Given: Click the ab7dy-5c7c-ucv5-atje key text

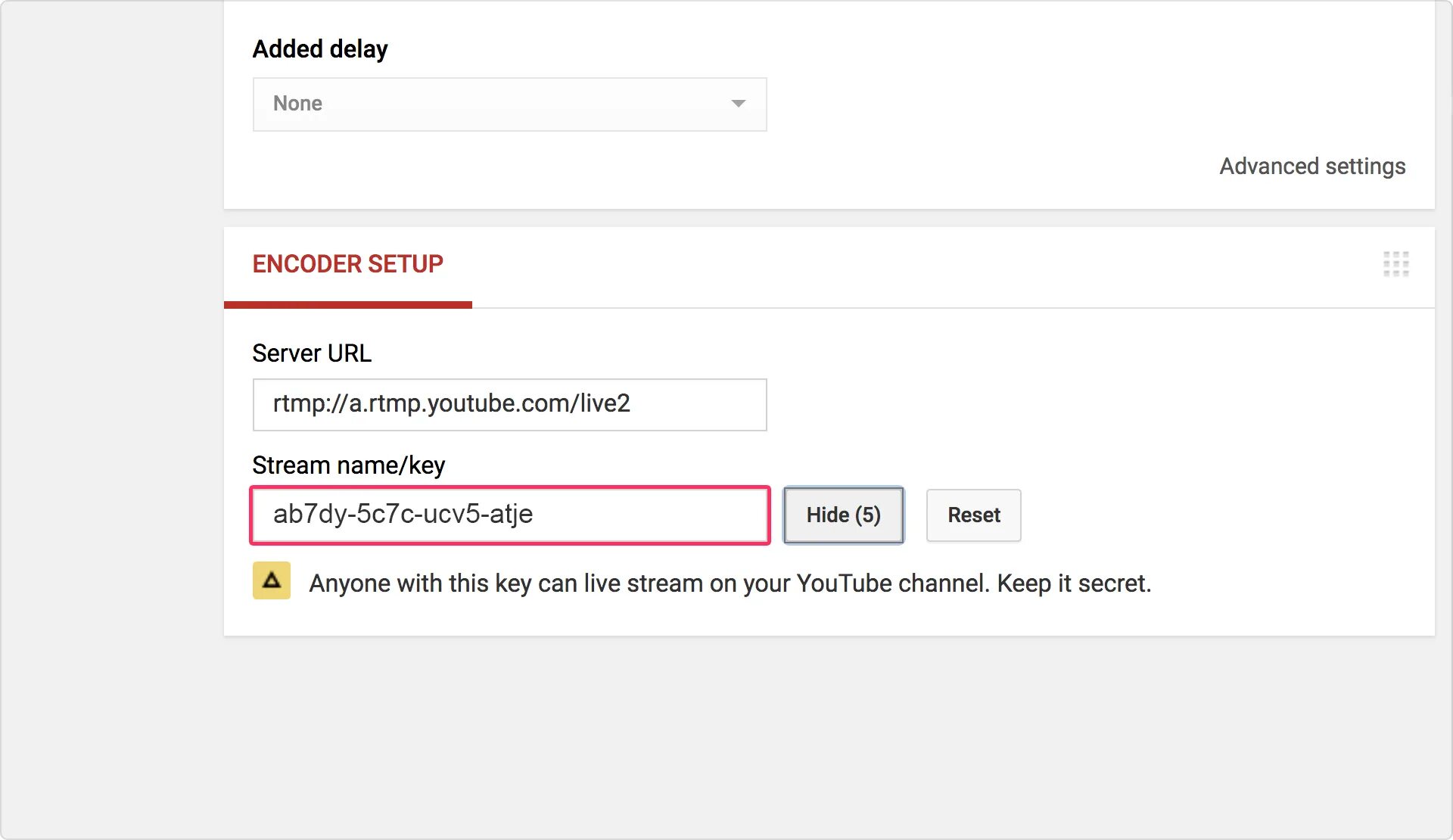Looking at the screenshot, I should 403,515.
